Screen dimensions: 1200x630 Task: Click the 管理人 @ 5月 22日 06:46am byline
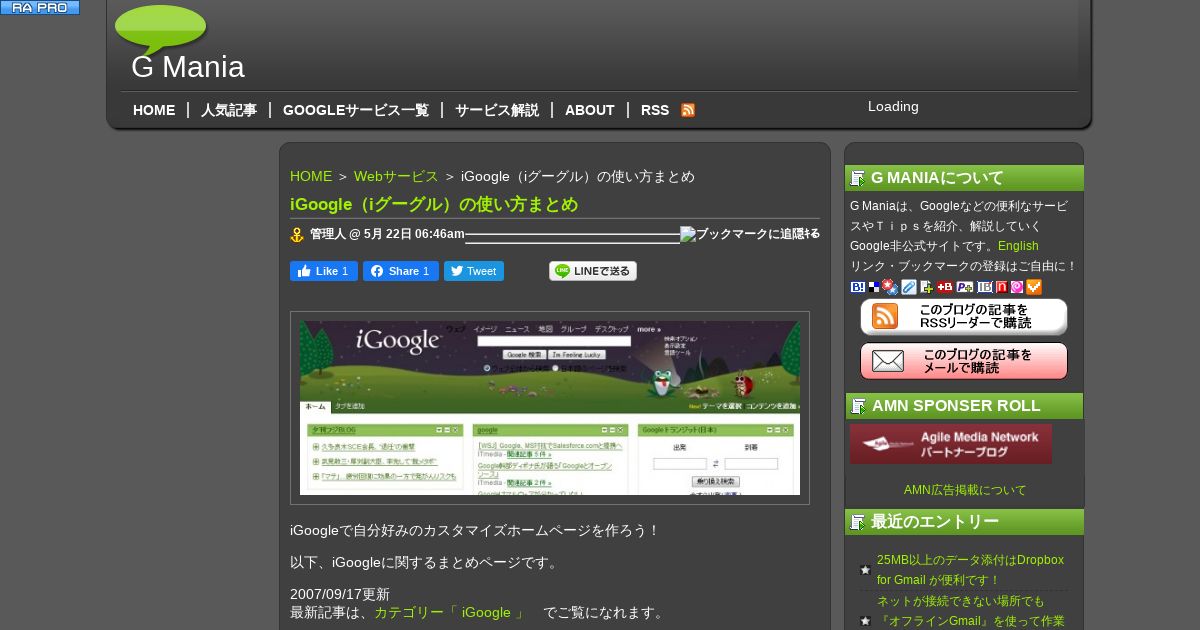tap(387, 234)
